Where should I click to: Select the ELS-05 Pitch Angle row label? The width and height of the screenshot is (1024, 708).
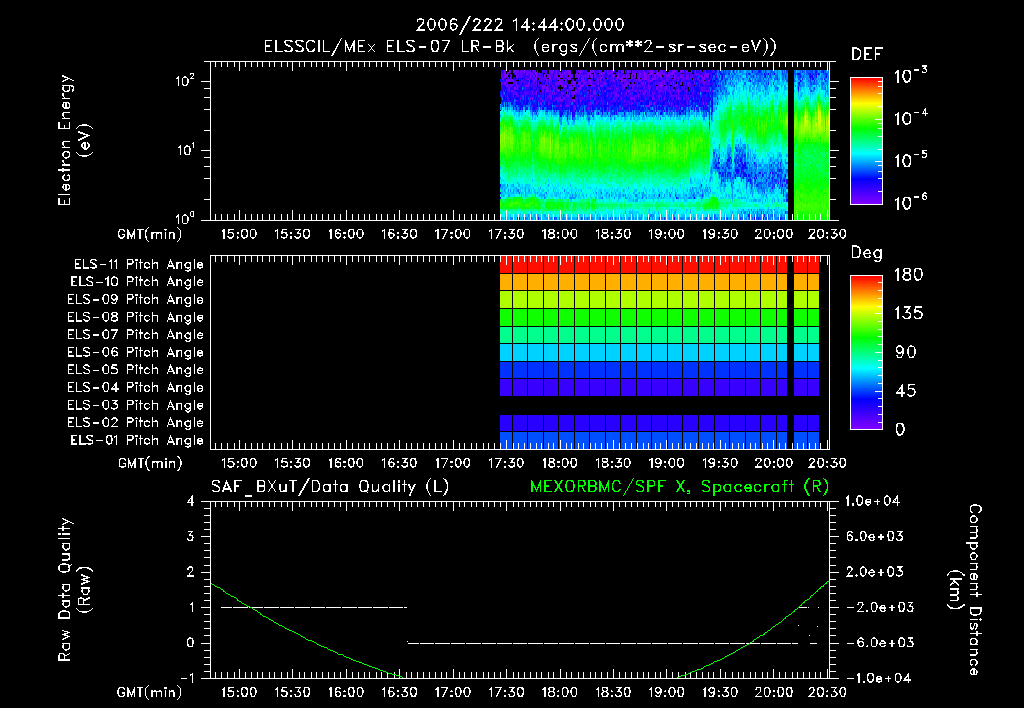135,370
